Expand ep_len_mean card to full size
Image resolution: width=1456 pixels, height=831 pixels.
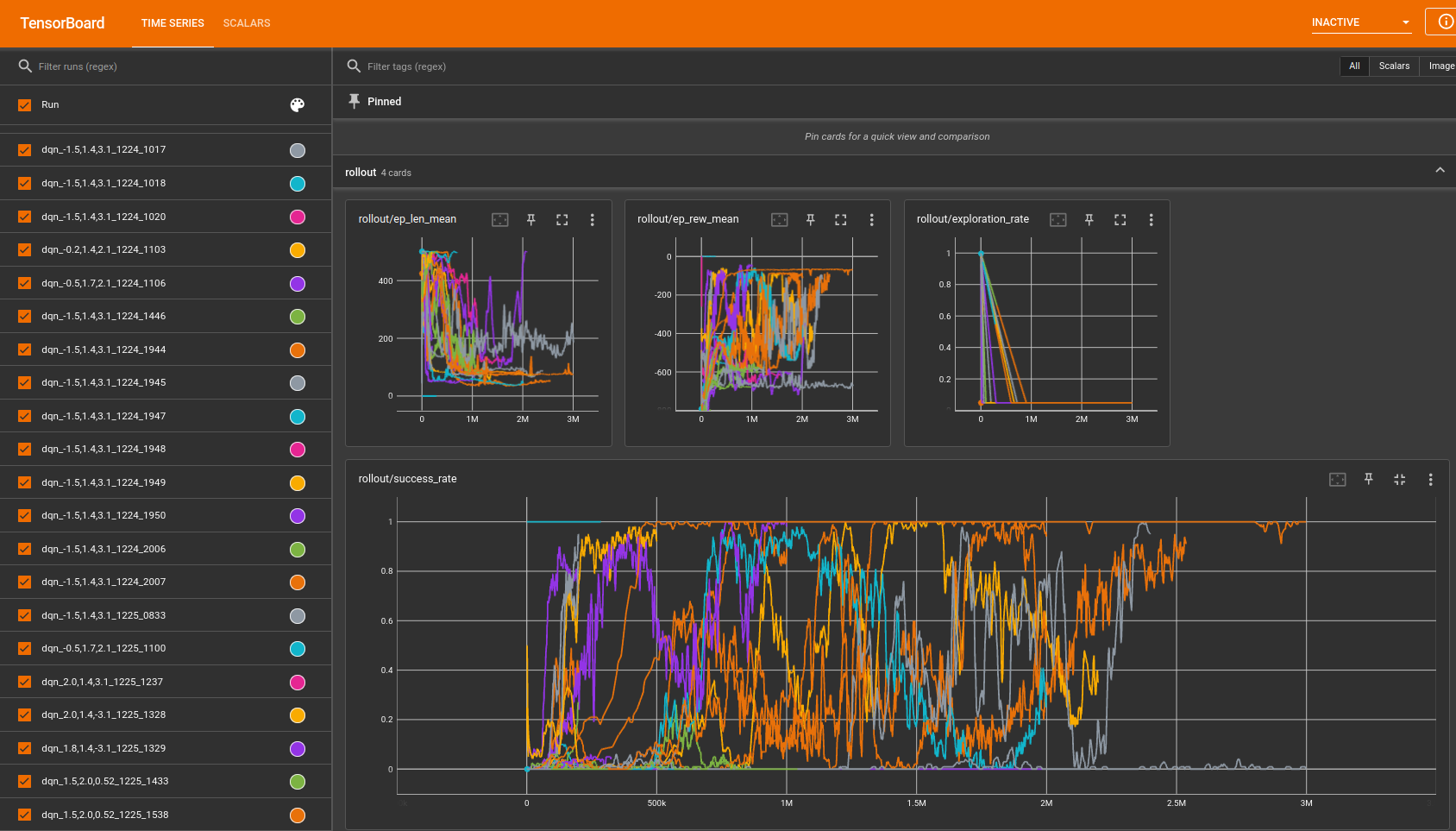pos(562,220)
